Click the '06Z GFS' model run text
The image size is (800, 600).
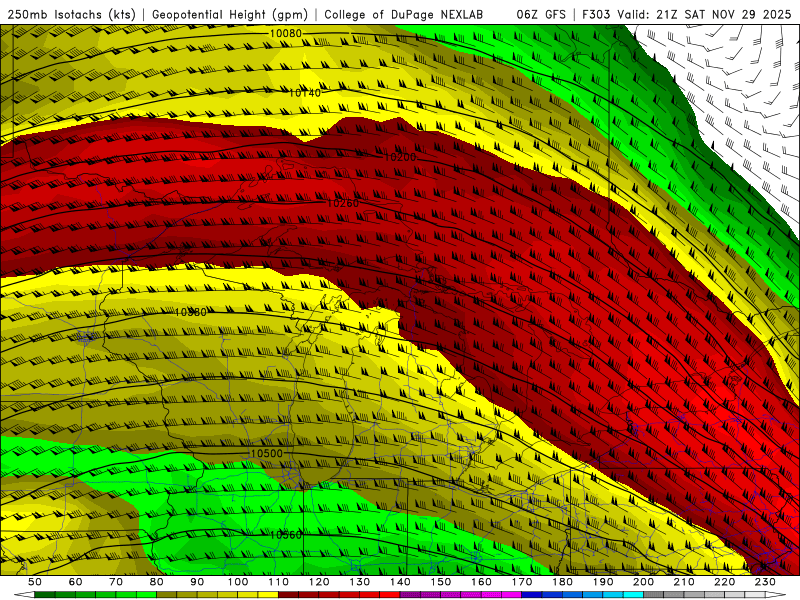pyautogui.click(x=541, y=15)
